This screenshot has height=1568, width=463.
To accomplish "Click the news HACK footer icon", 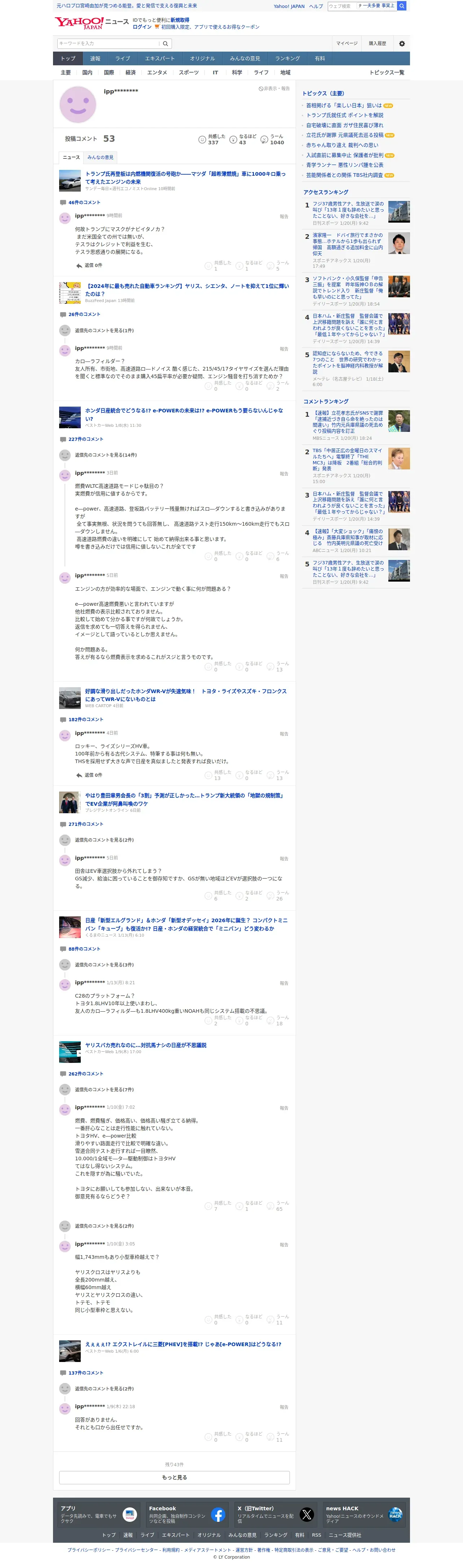I will pos(396,1515).
